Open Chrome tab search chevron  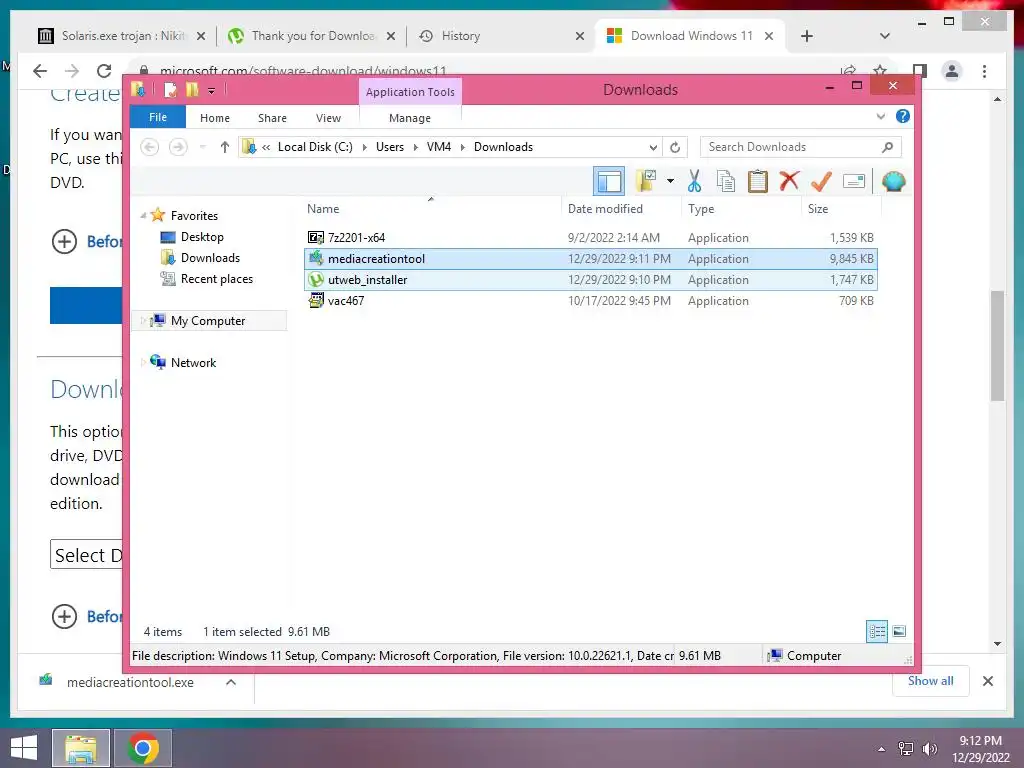pos(884,36)
